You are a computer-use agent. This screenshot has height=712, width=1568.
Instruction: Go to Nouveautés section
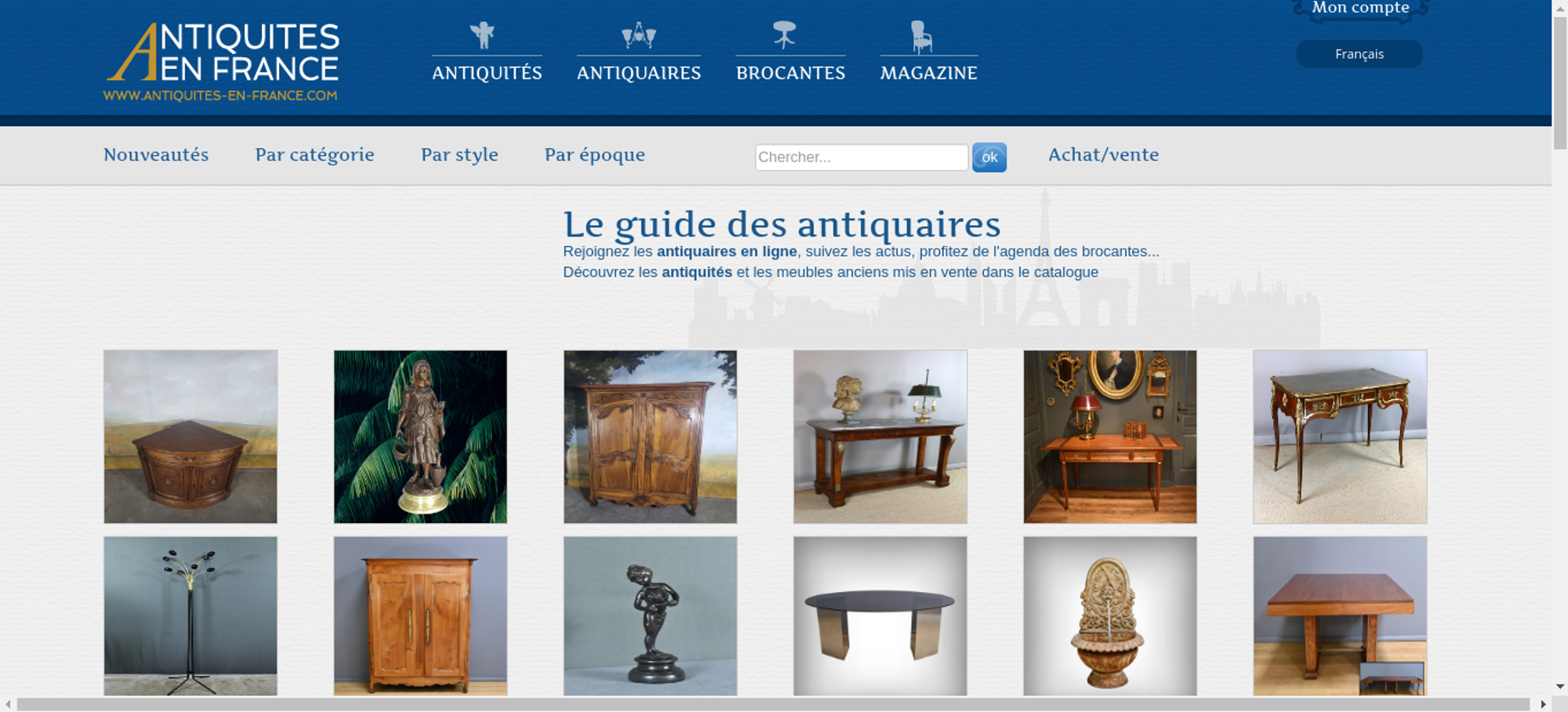(156, 154)
